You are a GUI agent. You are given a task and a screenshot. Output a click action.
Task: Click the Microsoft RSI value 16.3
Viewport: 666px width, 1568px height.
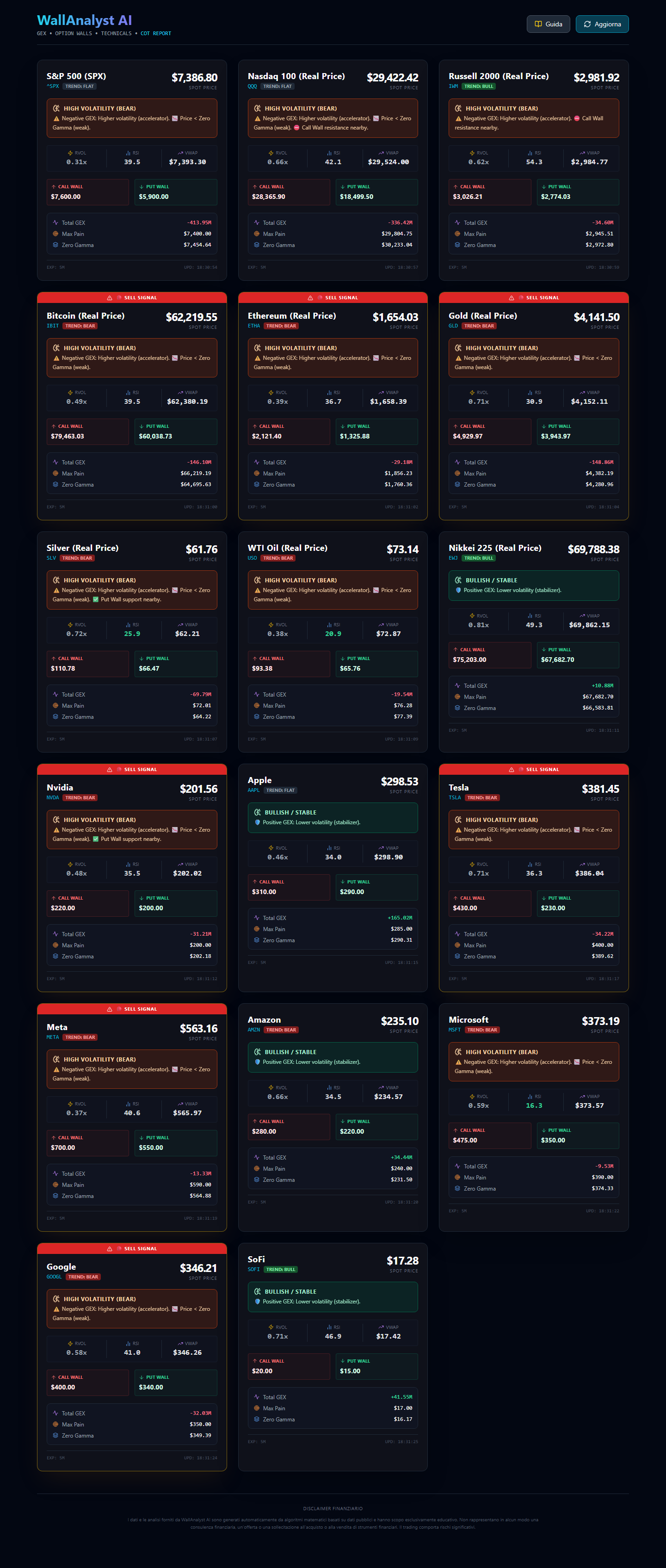pyautogui.click(x=534, y=1105)
